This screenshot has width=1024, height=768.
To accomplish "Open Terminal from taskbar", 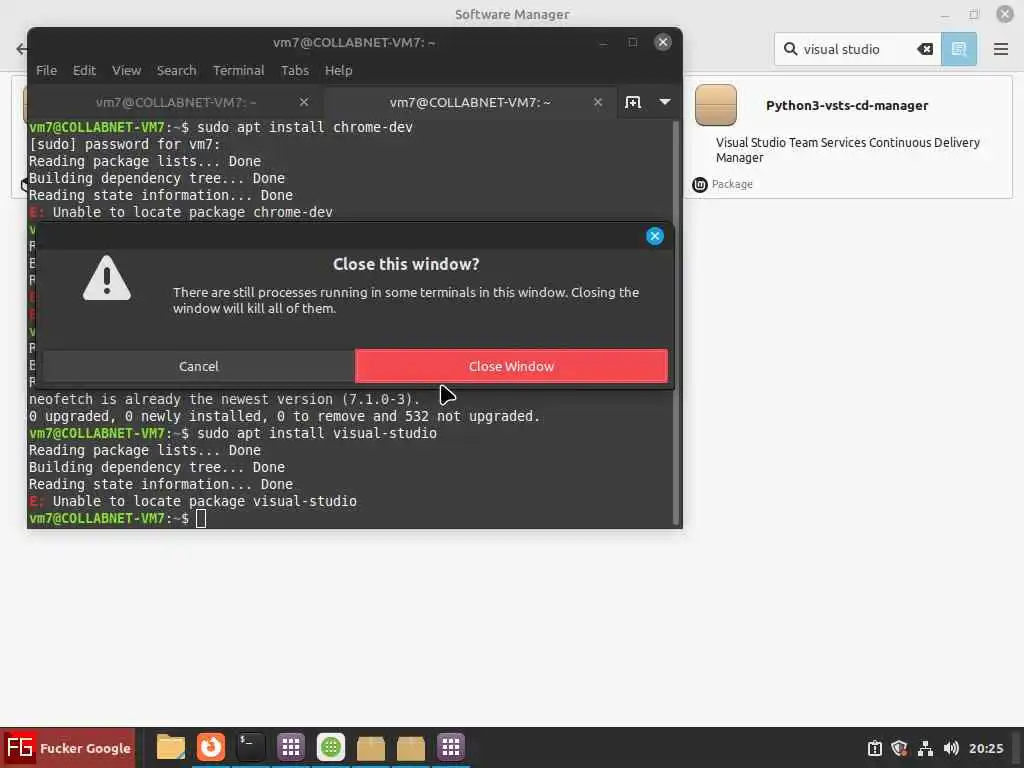I will (x=251, y=747).
